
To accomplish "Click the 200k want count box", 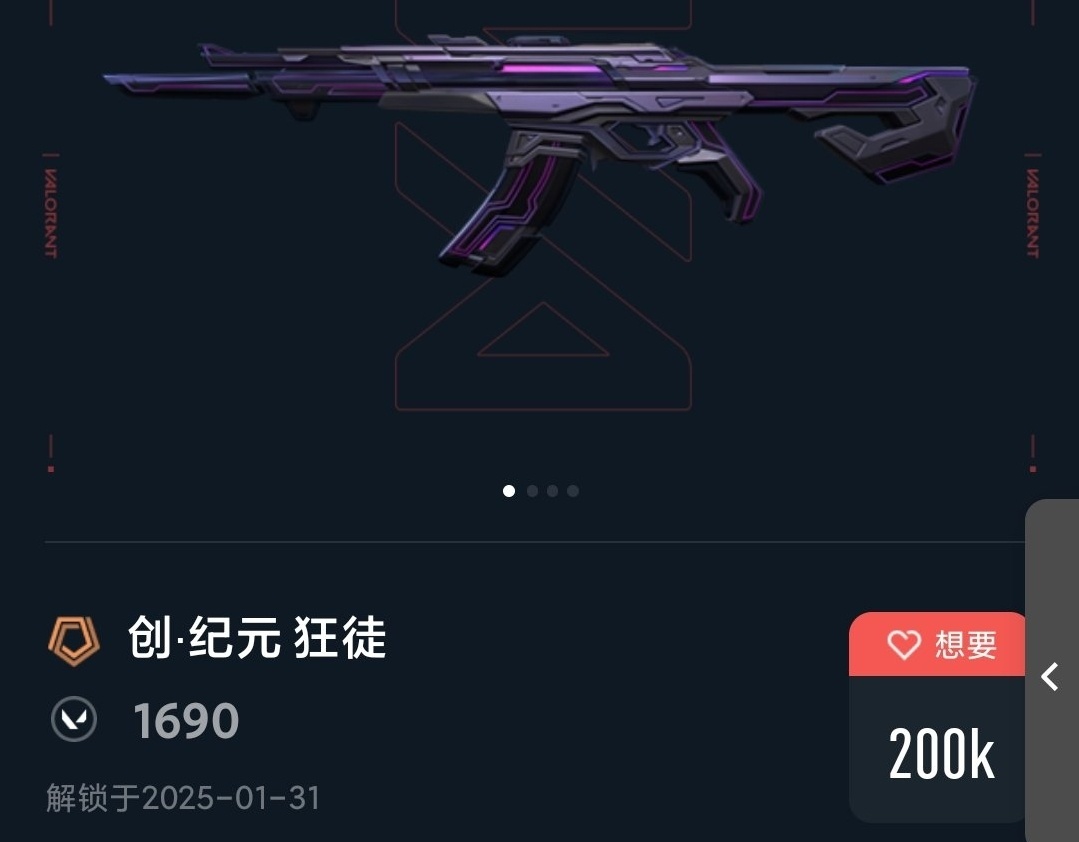I will pyautogui.click(x=940, y=753).
